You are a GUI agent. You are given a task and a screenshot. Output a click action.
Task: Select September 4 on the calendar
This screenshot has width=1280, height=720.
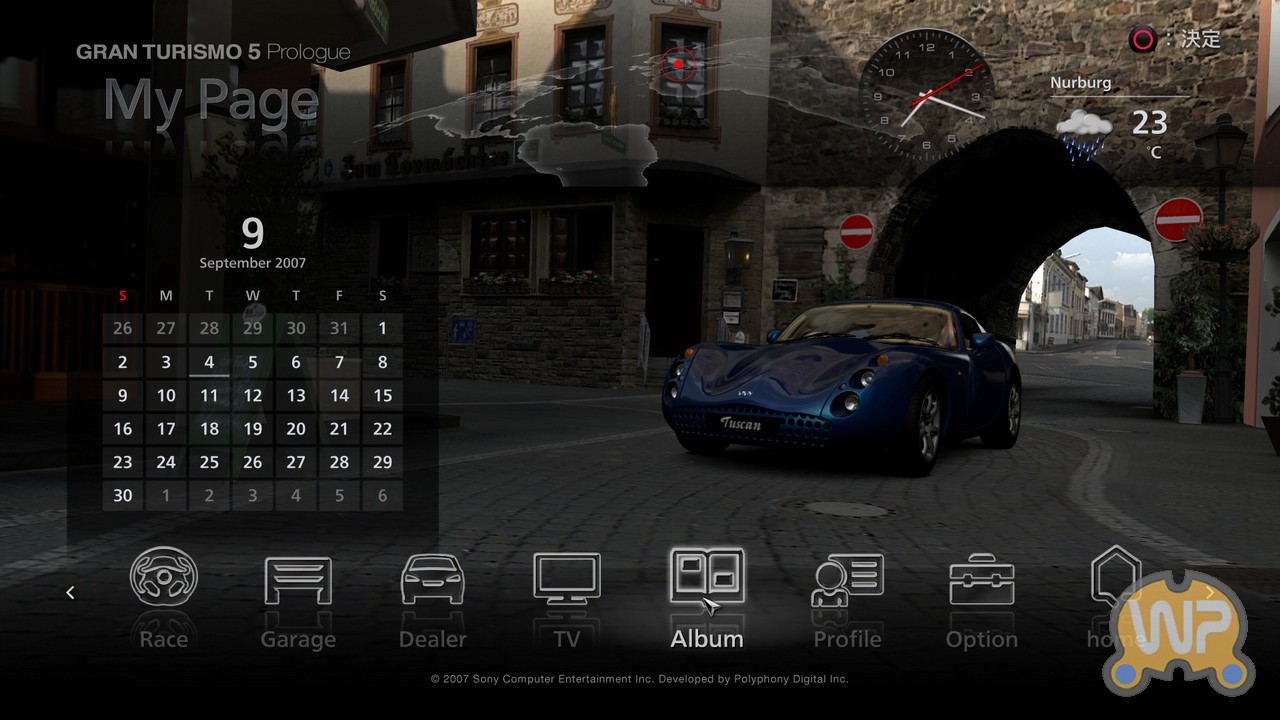pos(209,362)
